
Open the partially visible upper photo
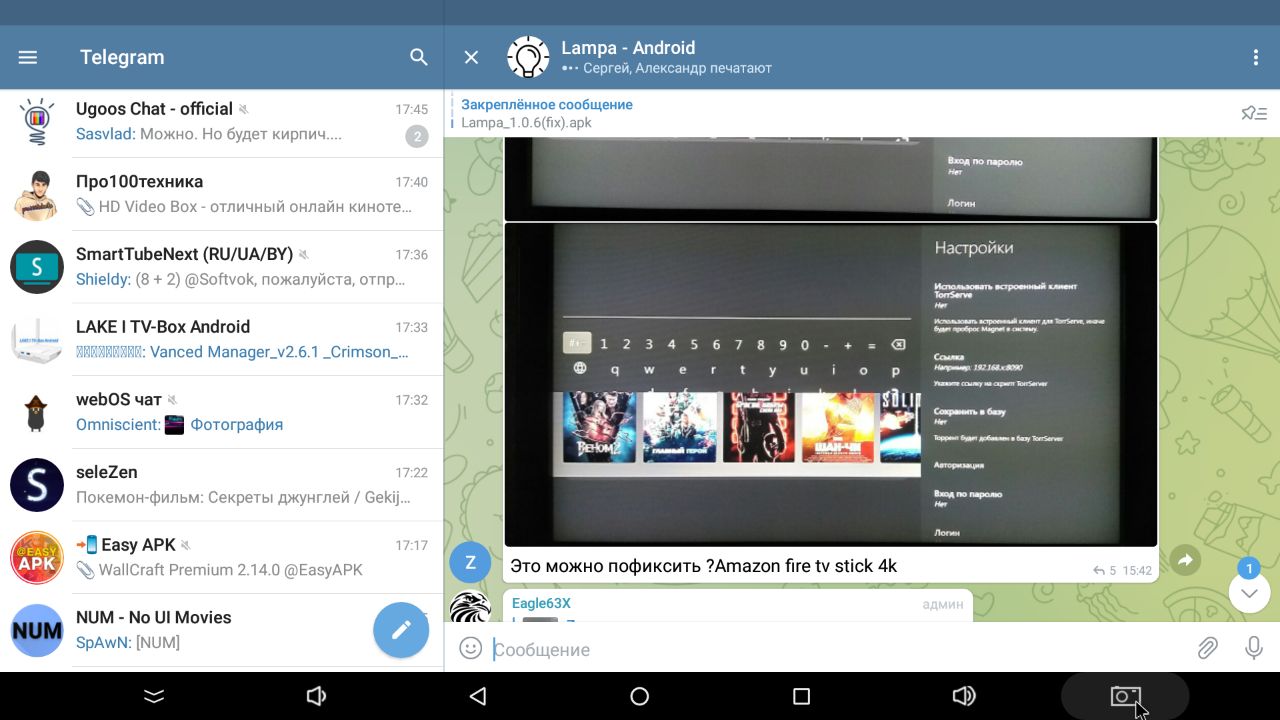pos(830,179)
